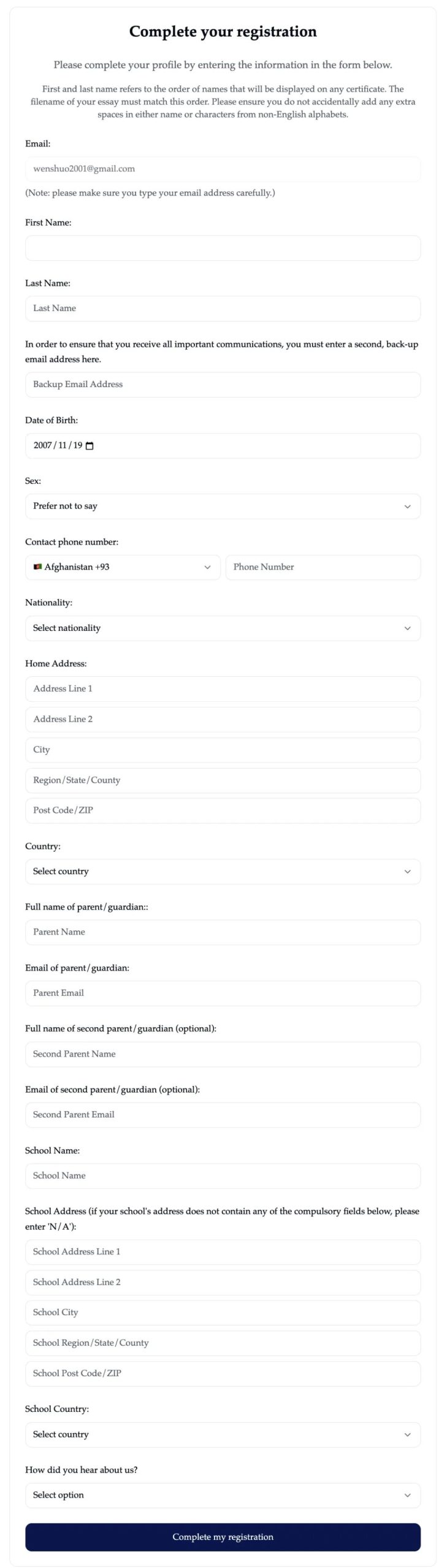Click the Phone Number input
Image resolution: width=447 pixels, height=1568 pixels.
click(323, 567)
